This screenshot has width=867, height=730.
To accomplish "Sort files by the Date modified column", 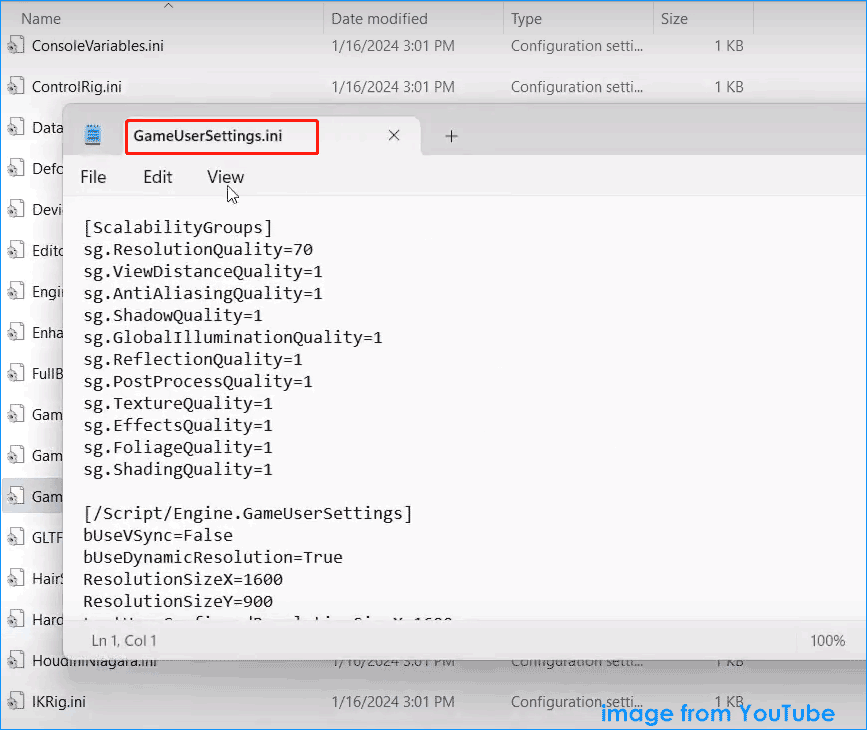I will 380,18.
